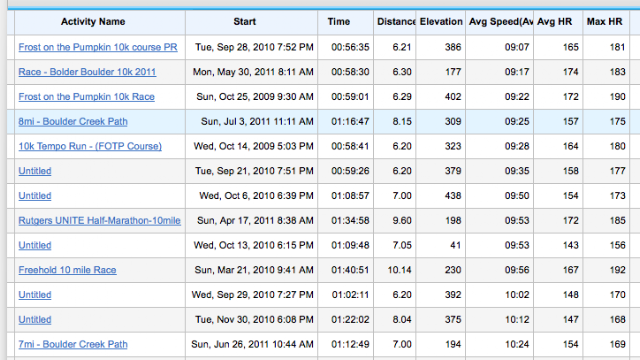Viewport: 640px width, 360px height.
Task: Open Frost on the Pumpkin 10k course PR
Action: (x=98, y=47)
